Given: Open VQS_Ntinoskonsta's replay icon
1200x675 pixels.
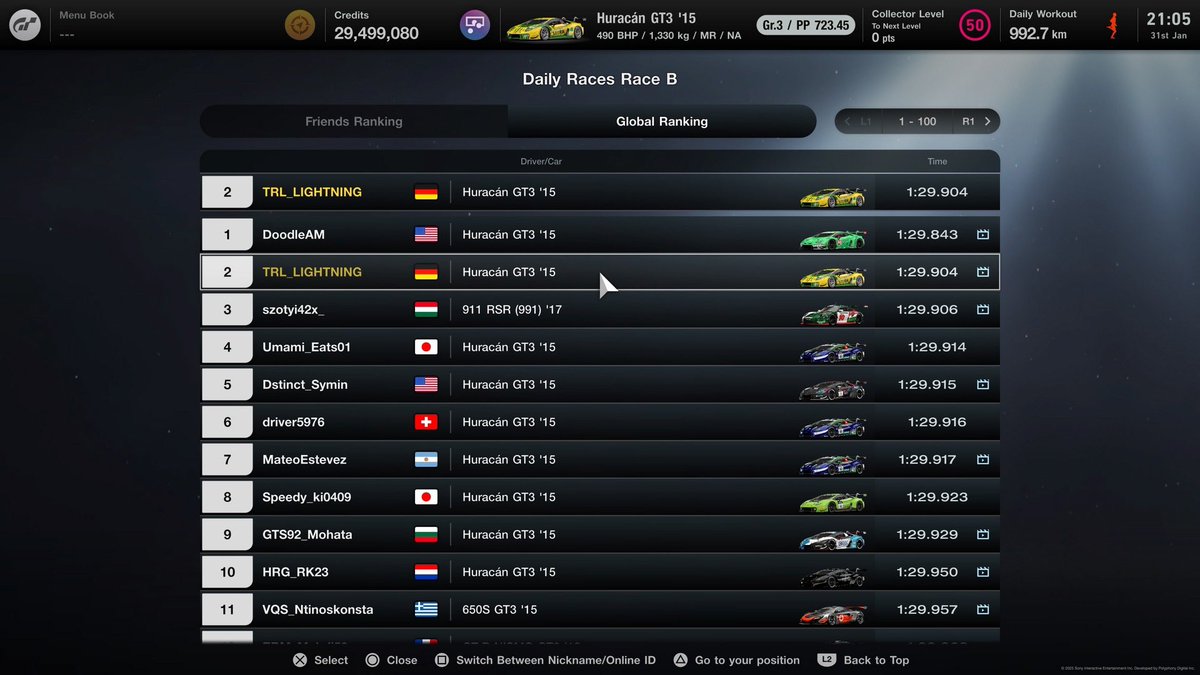Looking at the screenshot, I should click(983, 609).
